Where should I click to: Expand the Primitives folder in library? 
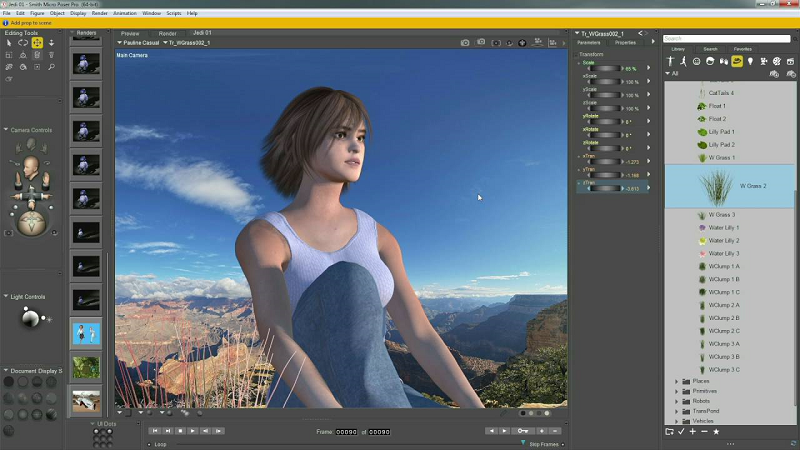(677, 391)
